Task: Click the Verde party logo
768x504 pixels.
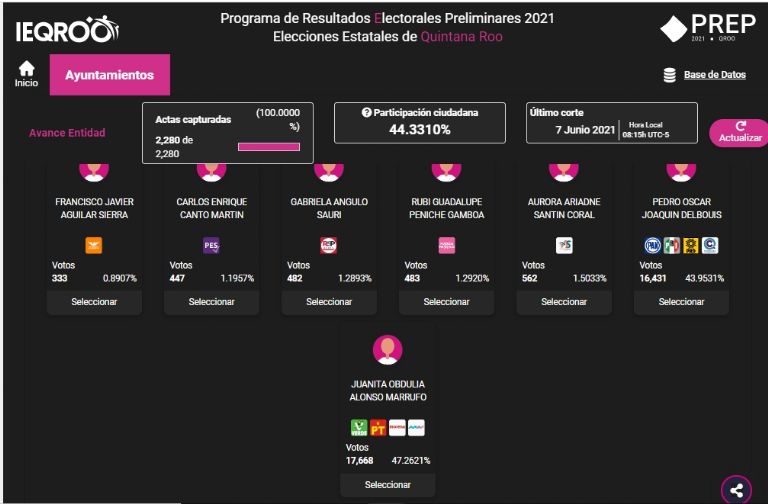Action: pos(359,428)
